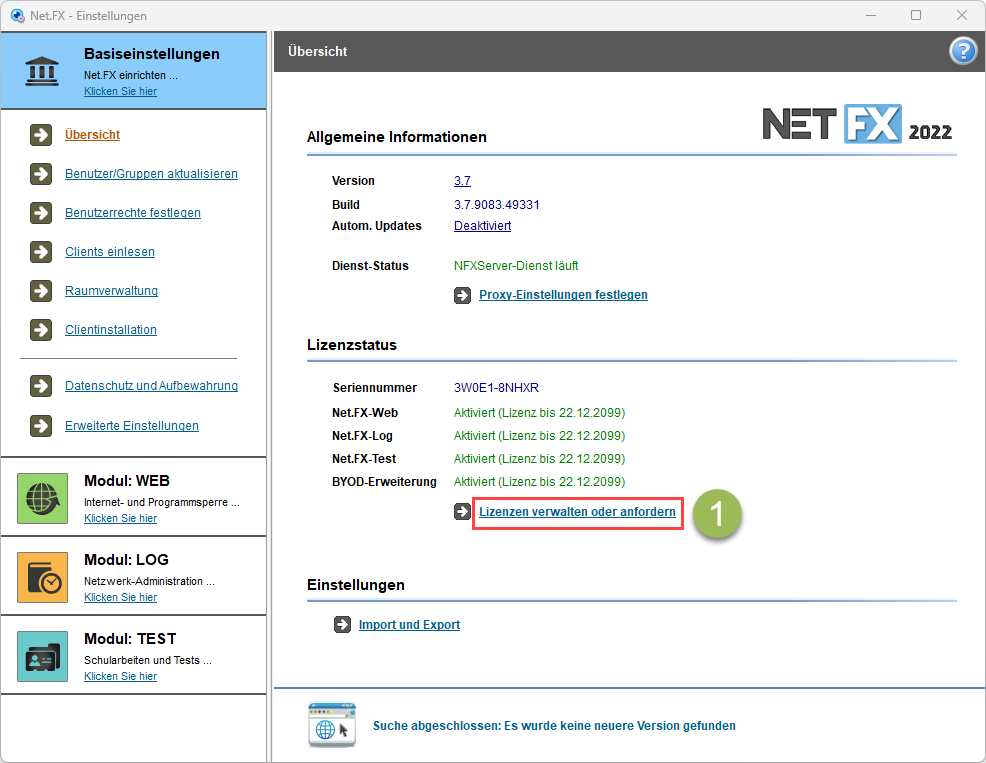Select the Basiseinstellungen heading
Image resolution: width=986 pixels, height=763 pixels.
click(152, 54)
